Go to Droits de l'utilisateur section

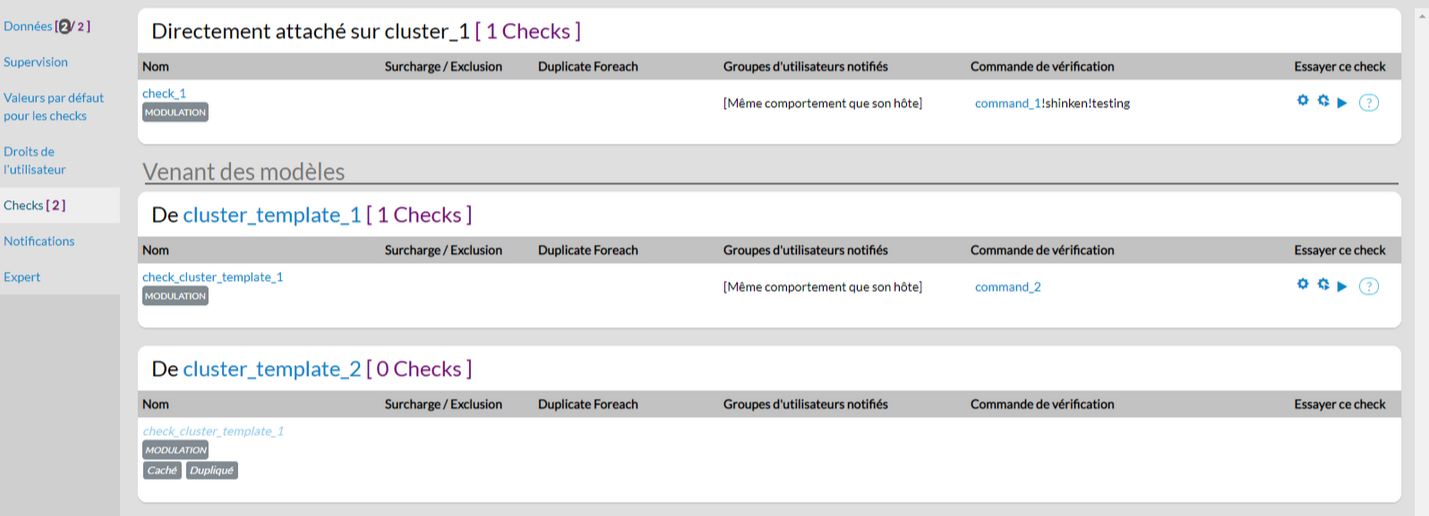35,160
